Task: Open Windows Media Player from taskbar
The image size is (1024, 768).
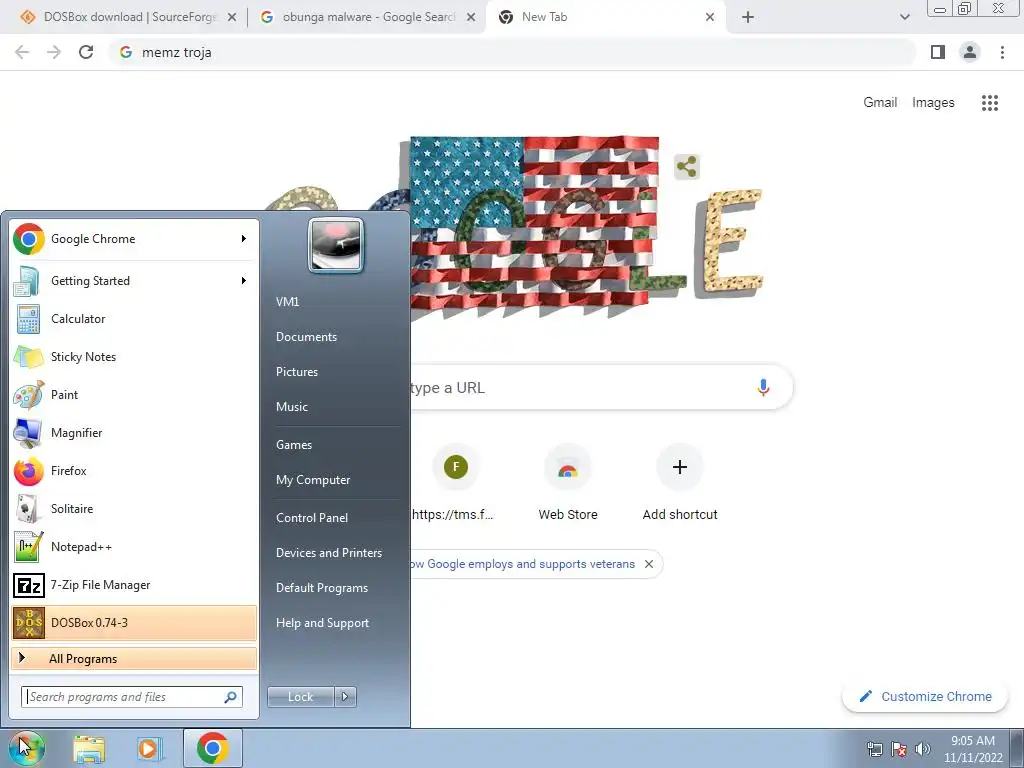Action: point(150,748)
